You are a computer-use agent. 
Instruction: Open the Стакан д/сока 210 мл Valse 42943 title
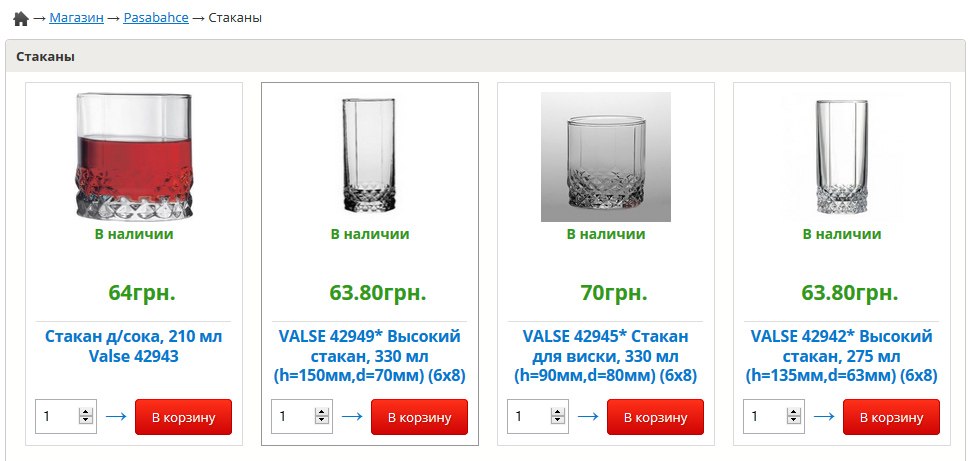click(x=134, y=346)
